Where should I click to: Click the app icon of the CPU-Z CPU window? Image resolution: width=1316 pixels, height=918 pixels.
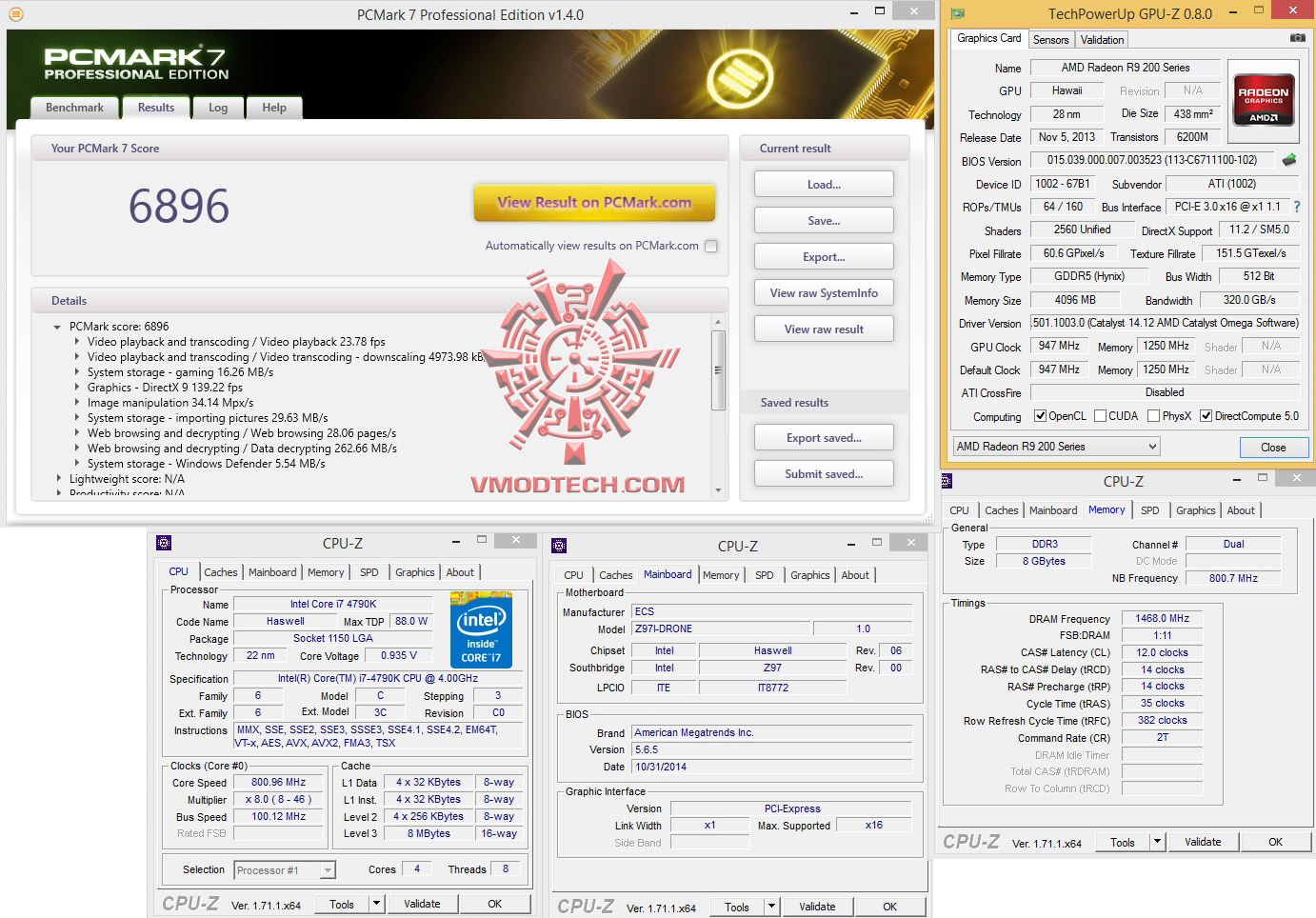click(164, 543)
